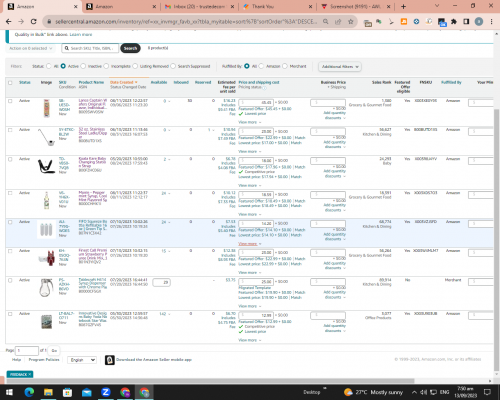Sort by the Date Created column header
Screen dimensions: 500x400
[x=123, y=82]
